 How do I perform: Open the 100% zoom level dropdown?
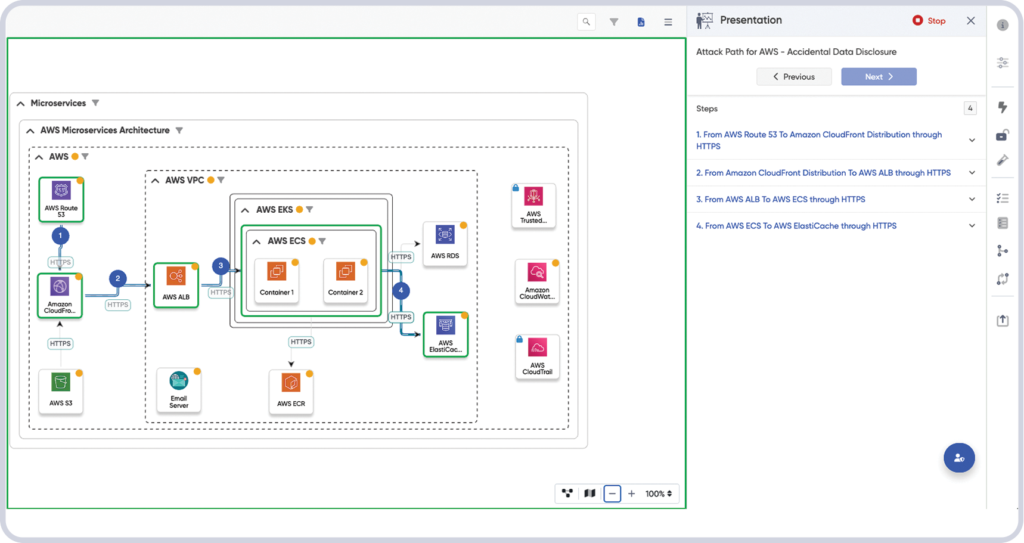click(659, 493)
